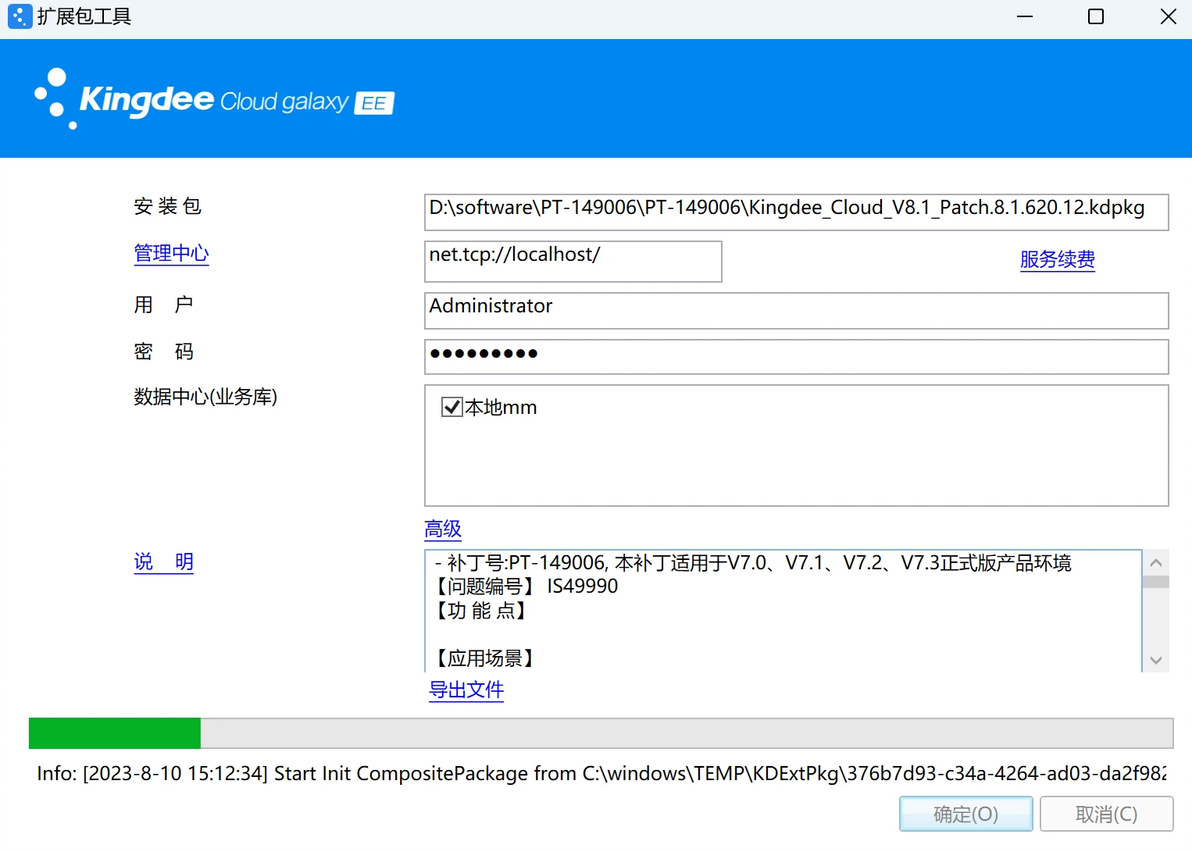The image size is (1192, 852).
Task: Focus the net.tcp://localhost/ address field
Action: [572, 261]
